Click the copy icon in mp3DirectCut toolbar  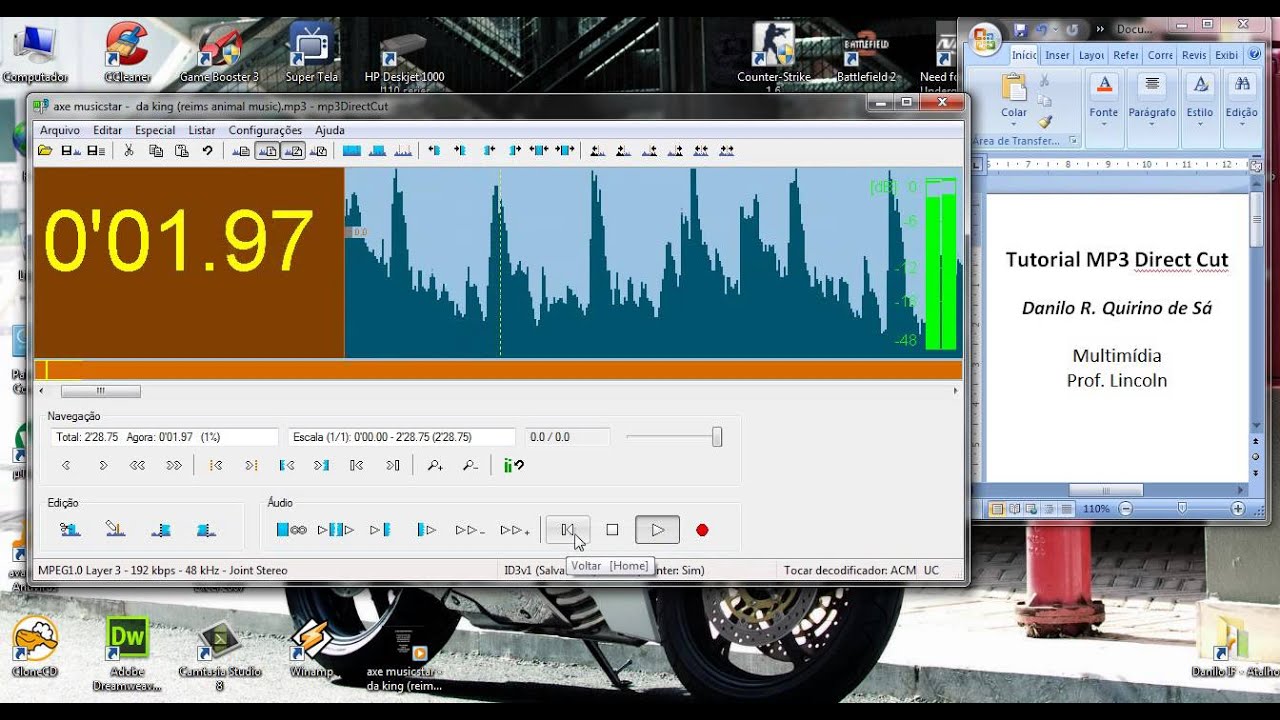click(x=156, y=151)
